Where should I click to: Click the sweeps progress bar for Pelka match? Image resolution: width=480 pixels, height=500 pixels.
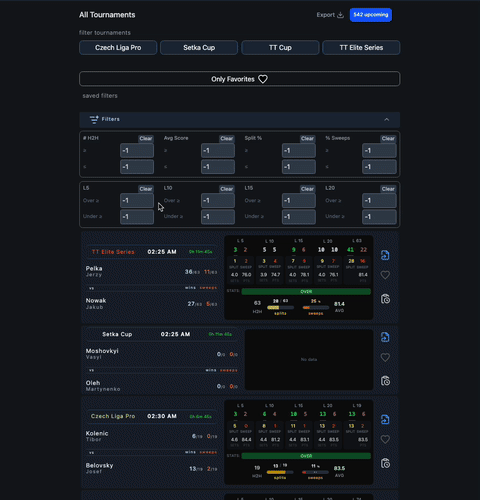(315, 308)
